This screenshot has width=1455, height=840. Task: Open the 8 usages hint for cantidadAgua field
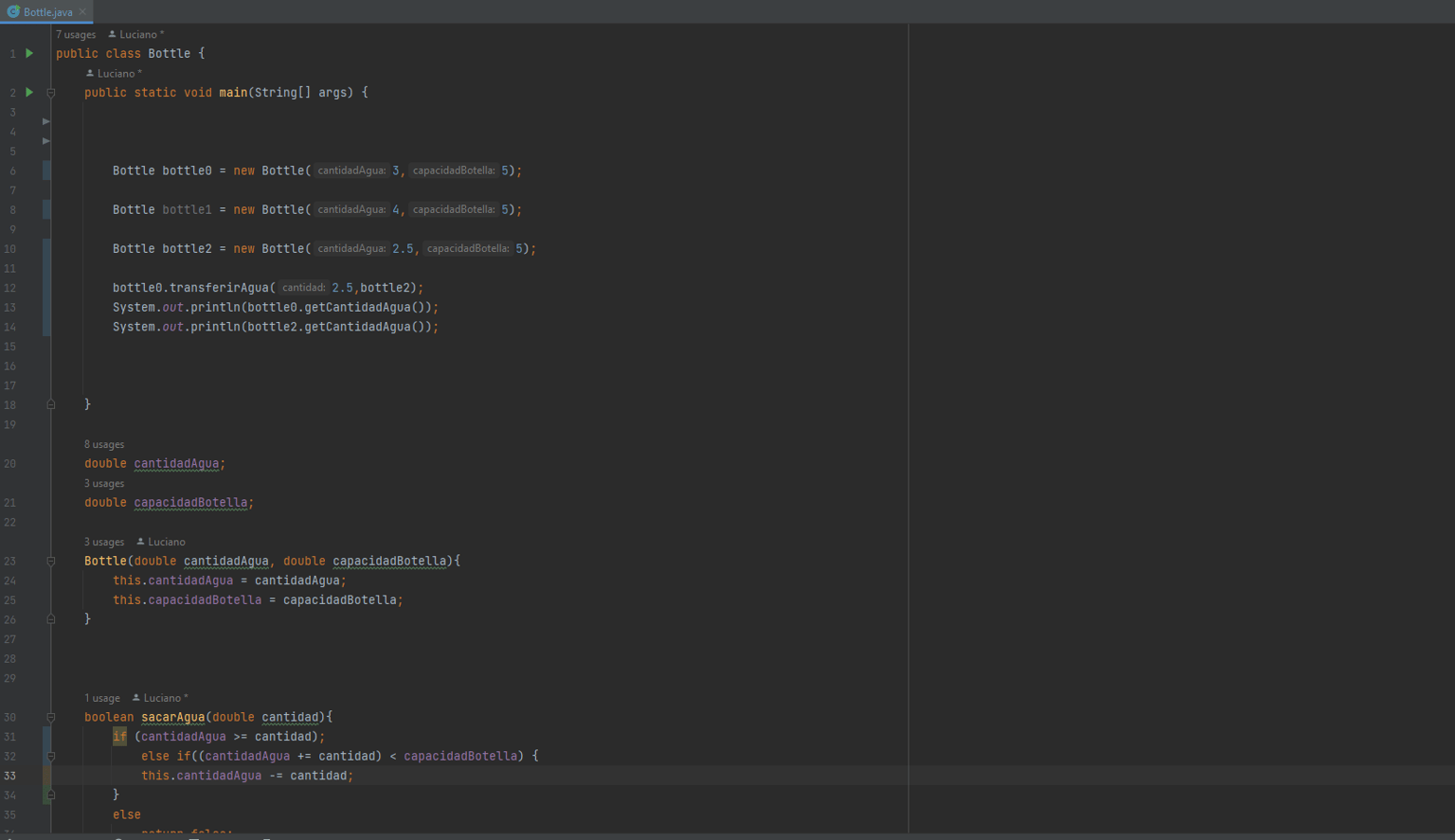coord(104,444)
